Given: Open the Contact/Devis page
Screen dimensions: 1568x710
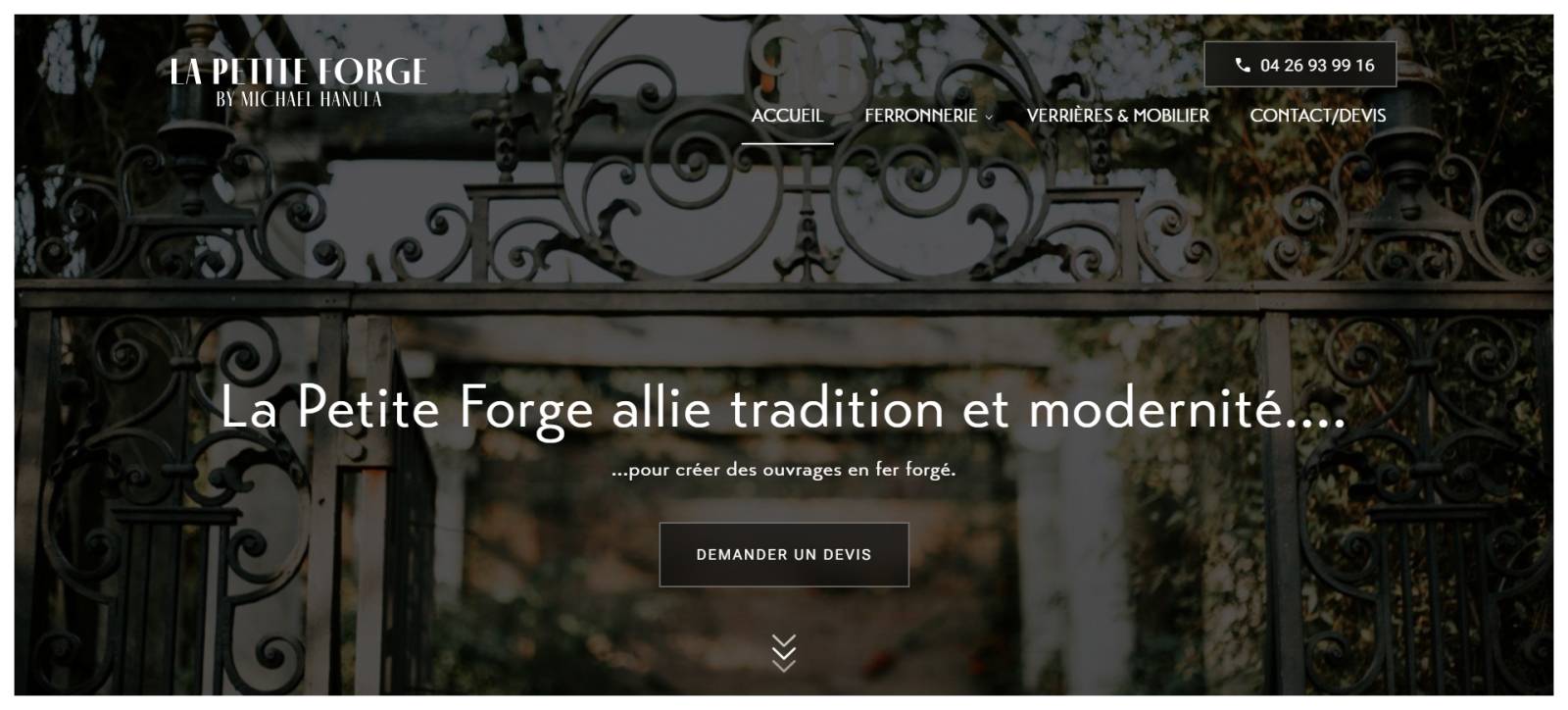Looking at the screenshot, I should point(1317,115).
